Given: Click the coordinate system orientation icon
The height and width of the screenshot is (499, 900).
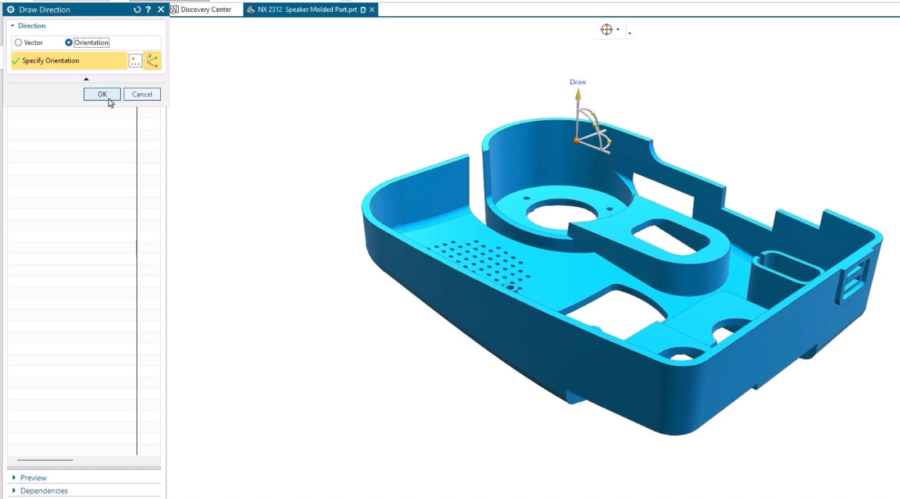Looking at the screenshot, I should click(x=152, y=61).
